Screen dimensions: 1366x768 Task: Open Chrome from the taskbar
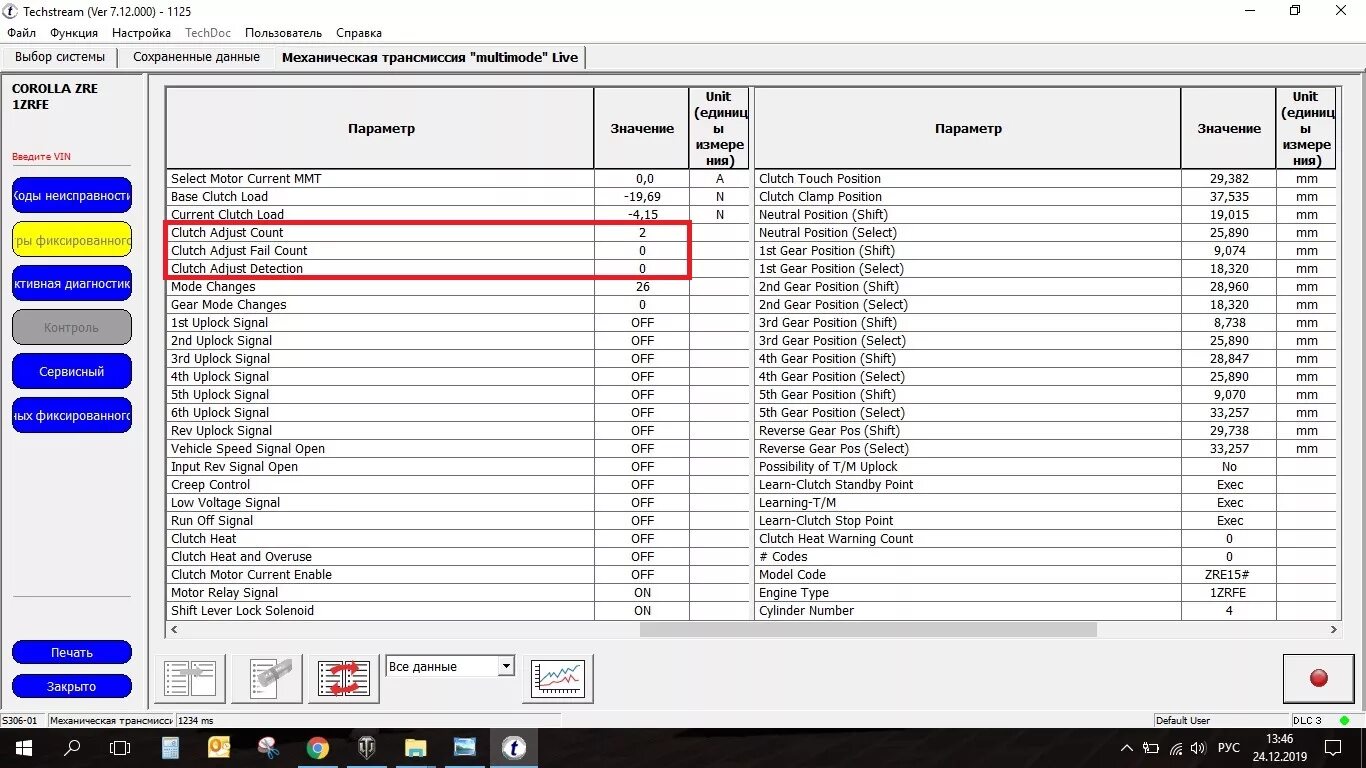(318, 748)
